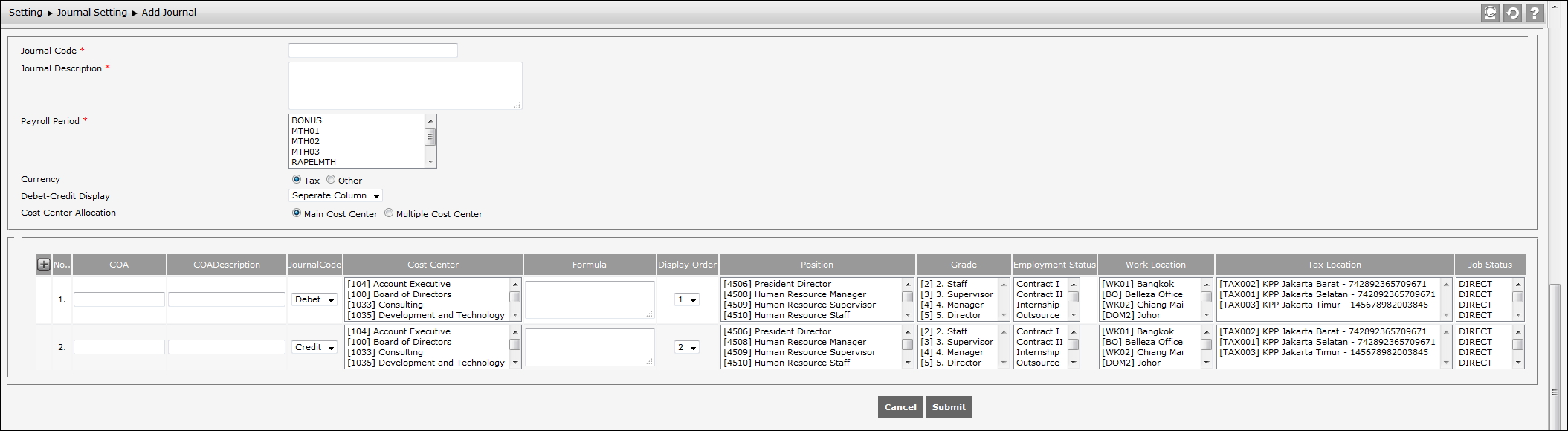
Task: Open the support headset icon
Action: tap(1490, 13)
